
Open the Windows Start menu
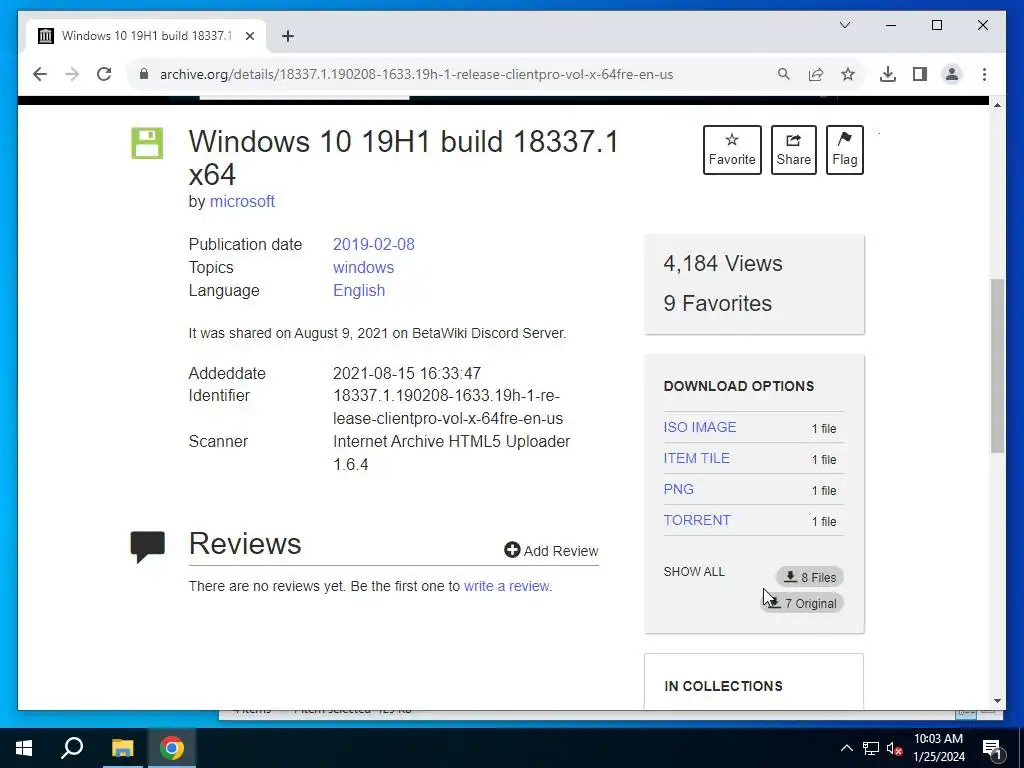(x=24, y=748)
